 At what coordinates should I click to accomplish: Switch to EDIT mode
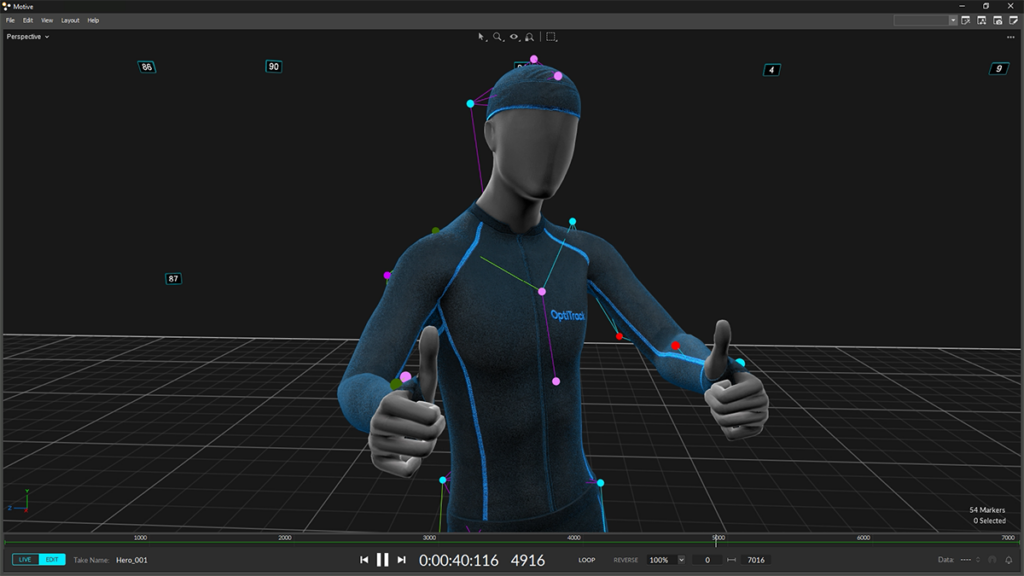coord(52,560)
